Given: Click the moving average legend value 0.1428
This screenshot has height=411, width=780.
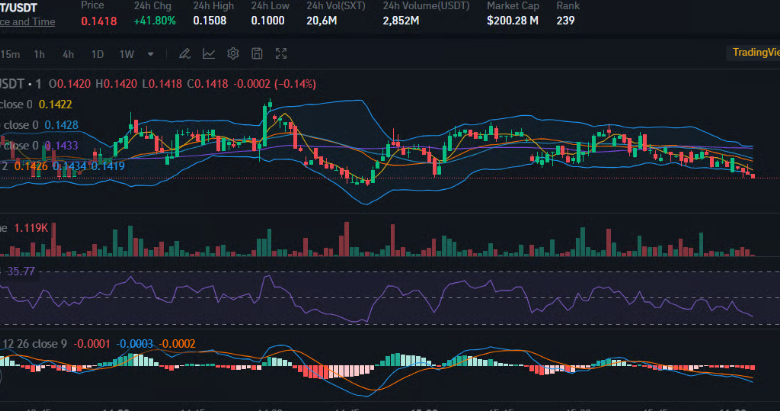Looking at the screenshot, I should (61, 125).
